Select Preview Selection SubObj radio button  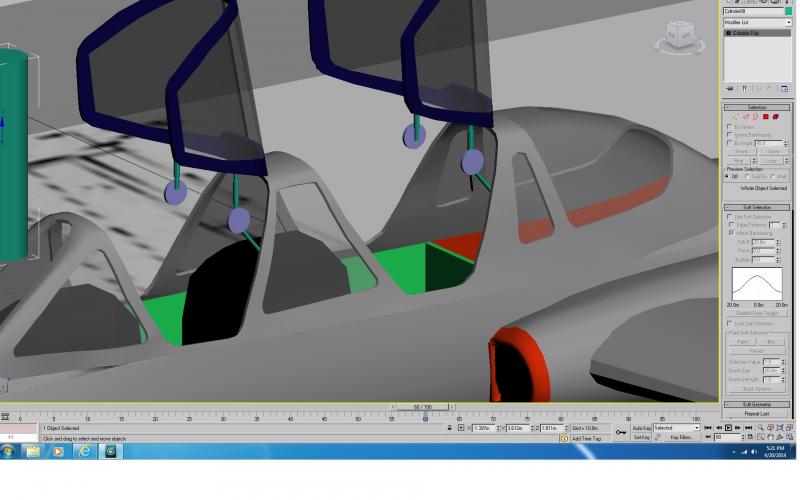pos(748,177)
